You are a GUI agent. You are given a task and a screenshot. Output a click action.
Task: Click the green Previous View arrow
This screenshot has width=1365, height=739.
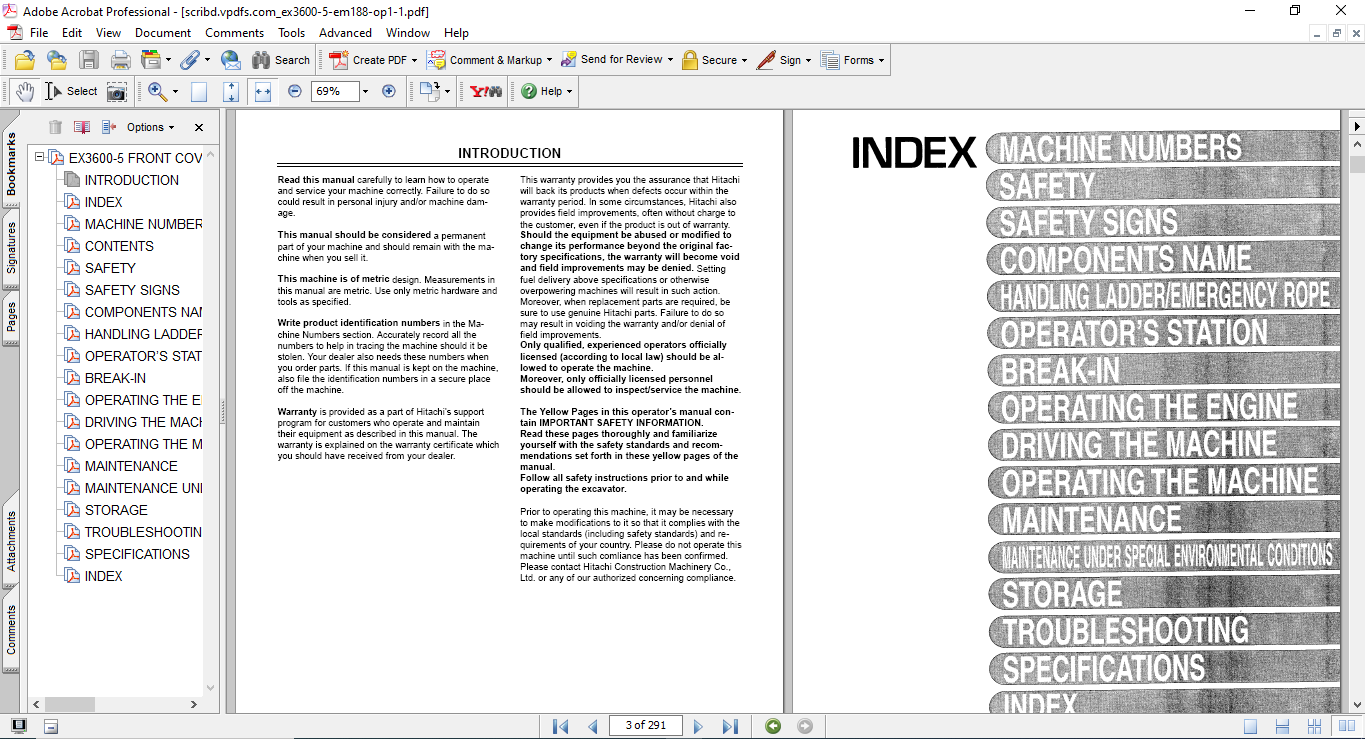[x=773, y=726]
